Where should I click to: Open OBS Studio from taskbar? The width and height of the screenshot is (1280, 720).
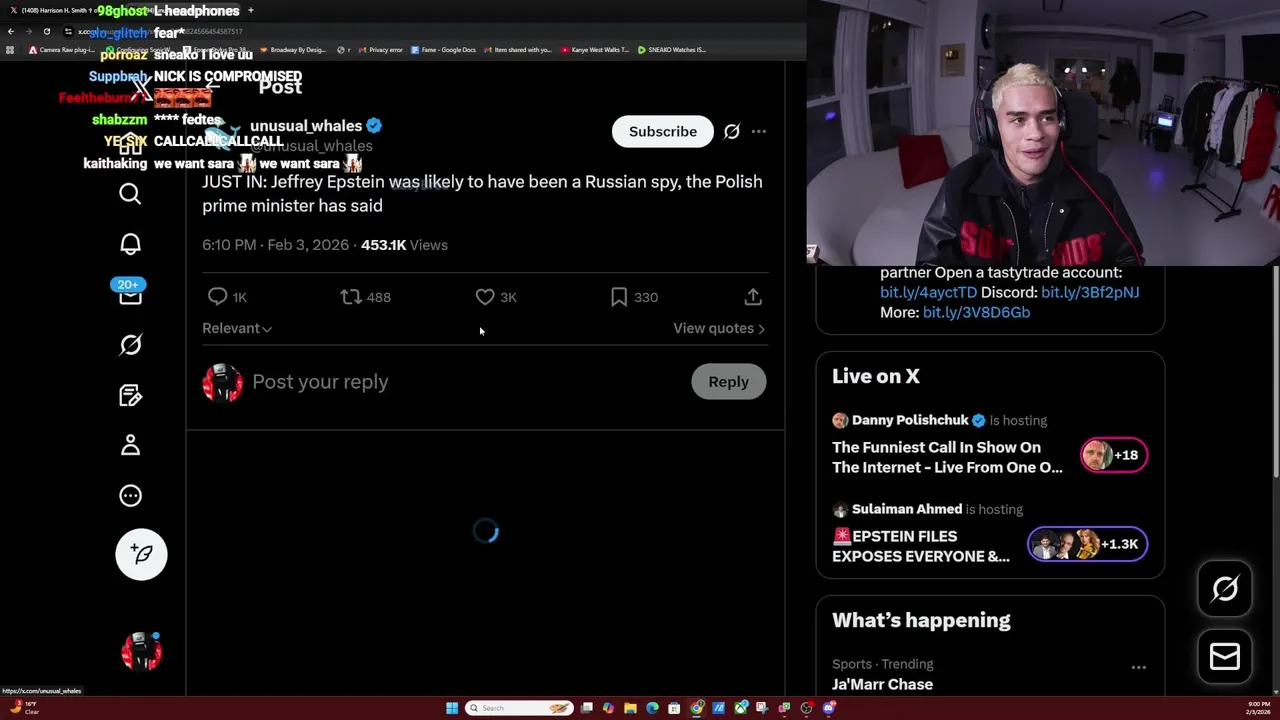click(x=806, y=708)
